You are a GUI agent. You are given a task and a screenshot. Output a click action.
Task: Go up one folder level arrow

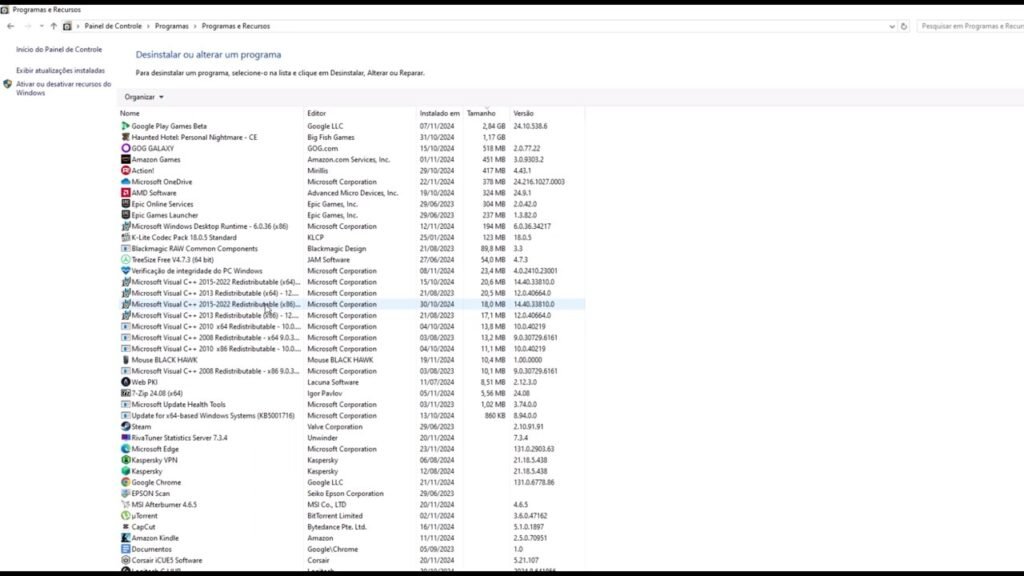click(x=54, y=26)
